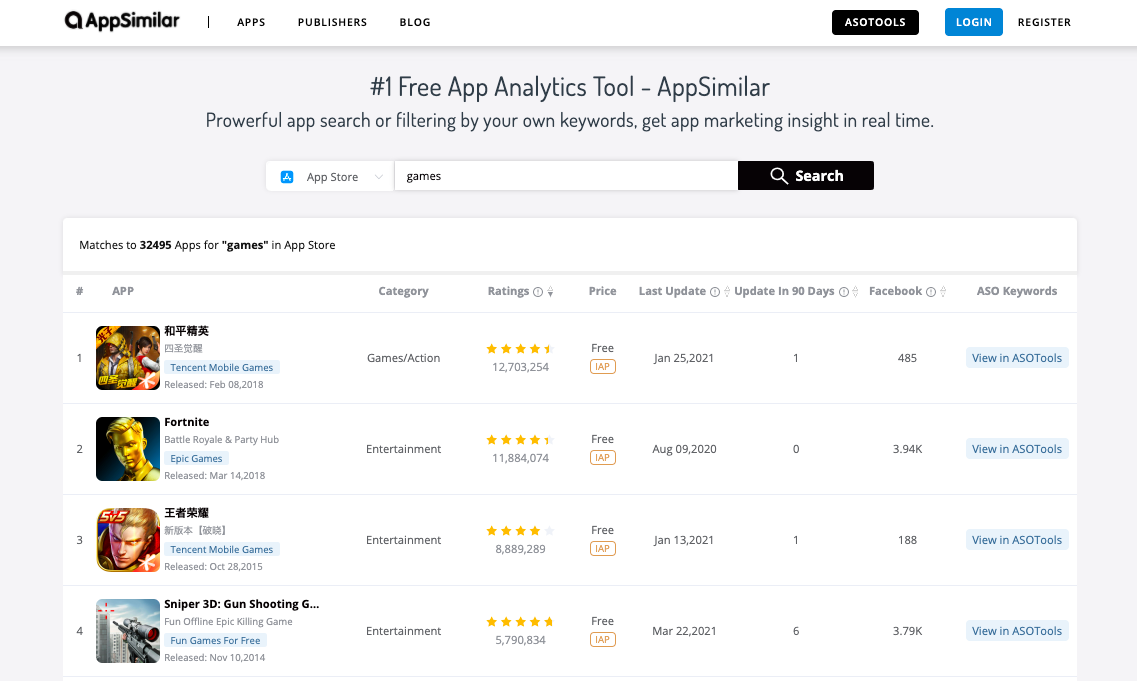The height and width of the screenshot is (681, 1137).
Task: Sort by Update In 90 Days
Action: (x=856, y=292)
